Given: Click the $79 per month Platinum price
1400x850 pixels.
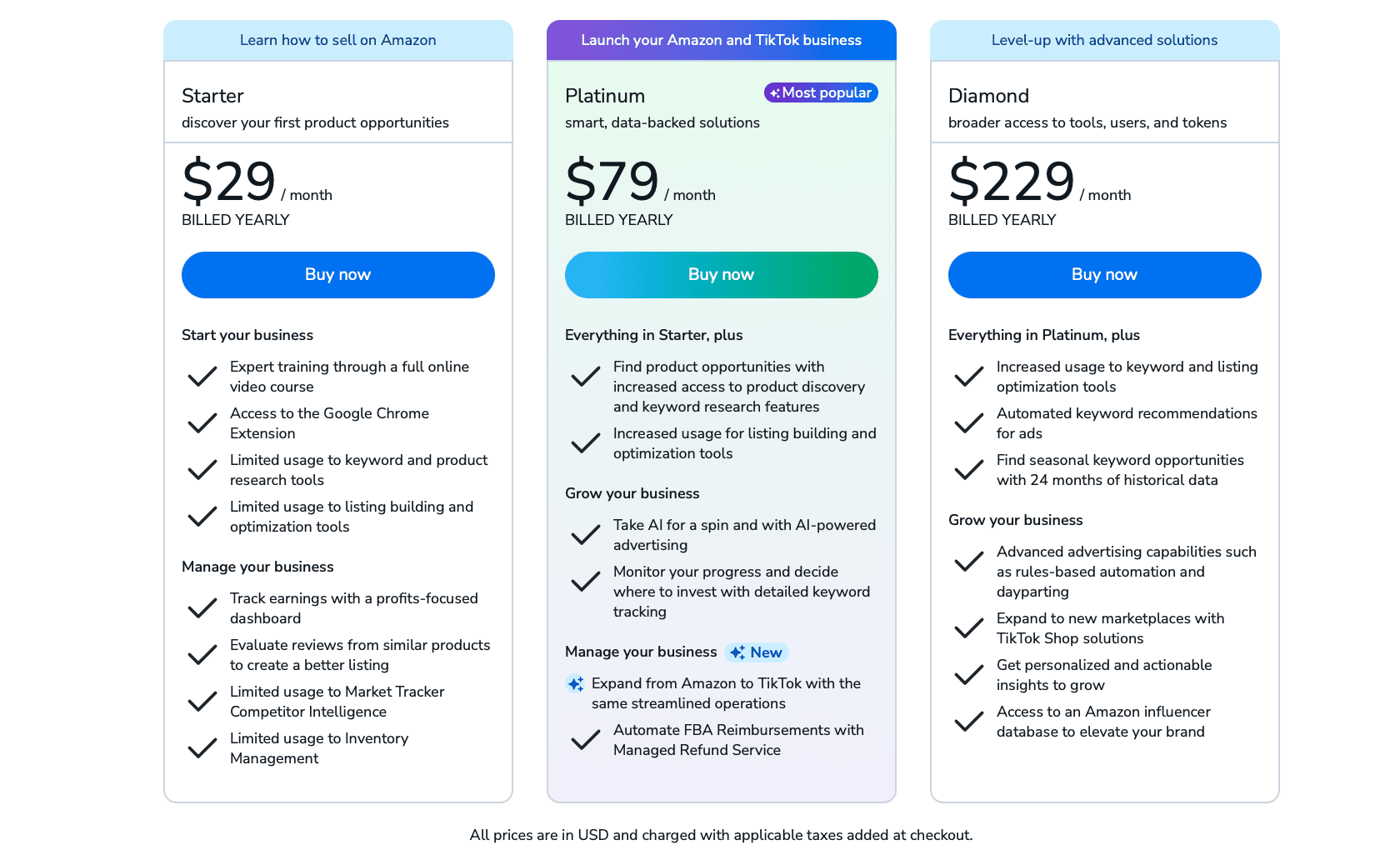Looking at the screenshot, I should click(x=612, y=181).
